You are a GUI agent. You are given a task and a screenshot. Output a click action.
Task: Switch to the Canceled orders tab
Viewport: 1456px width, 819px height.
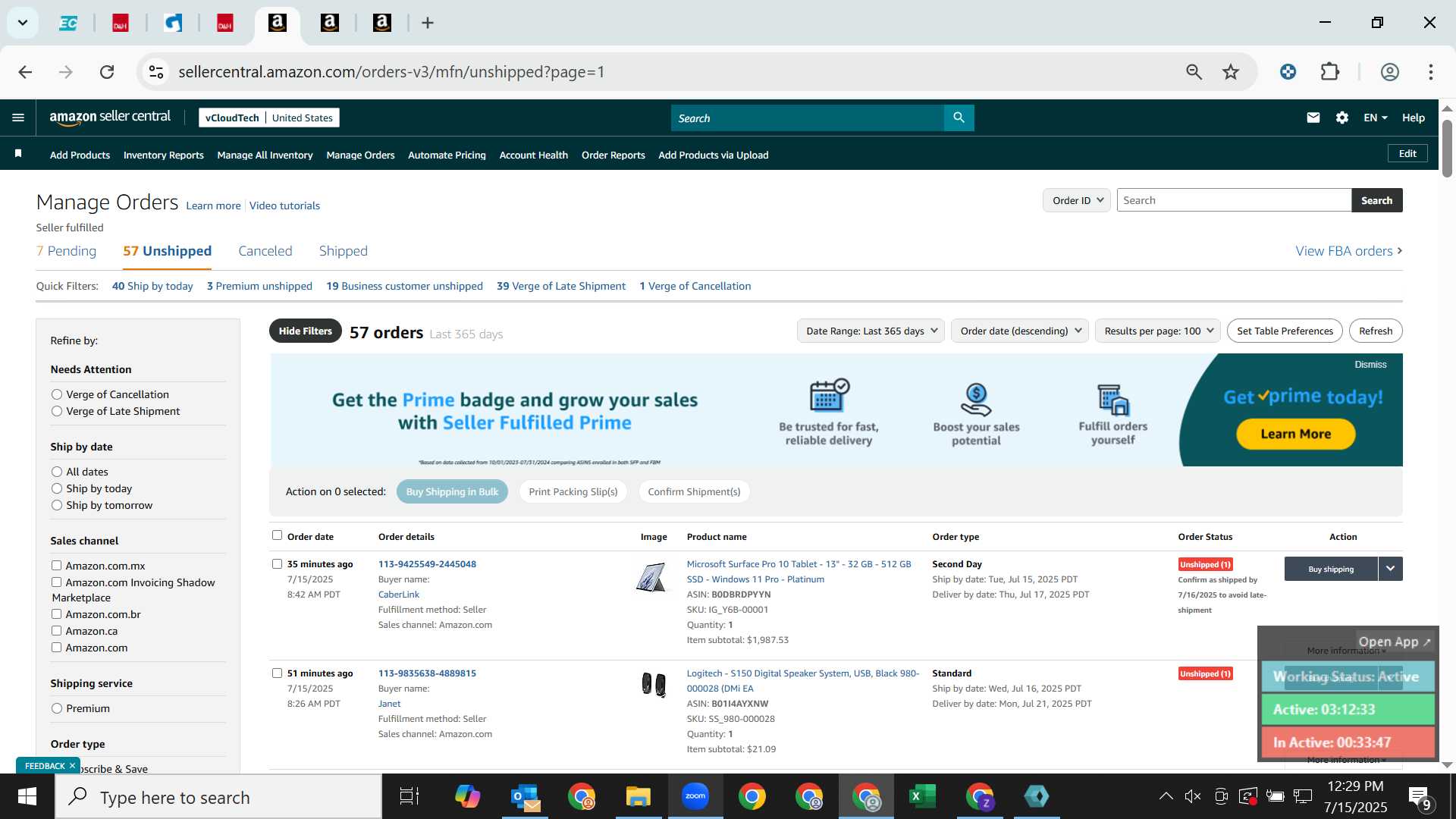click(265, 251)
